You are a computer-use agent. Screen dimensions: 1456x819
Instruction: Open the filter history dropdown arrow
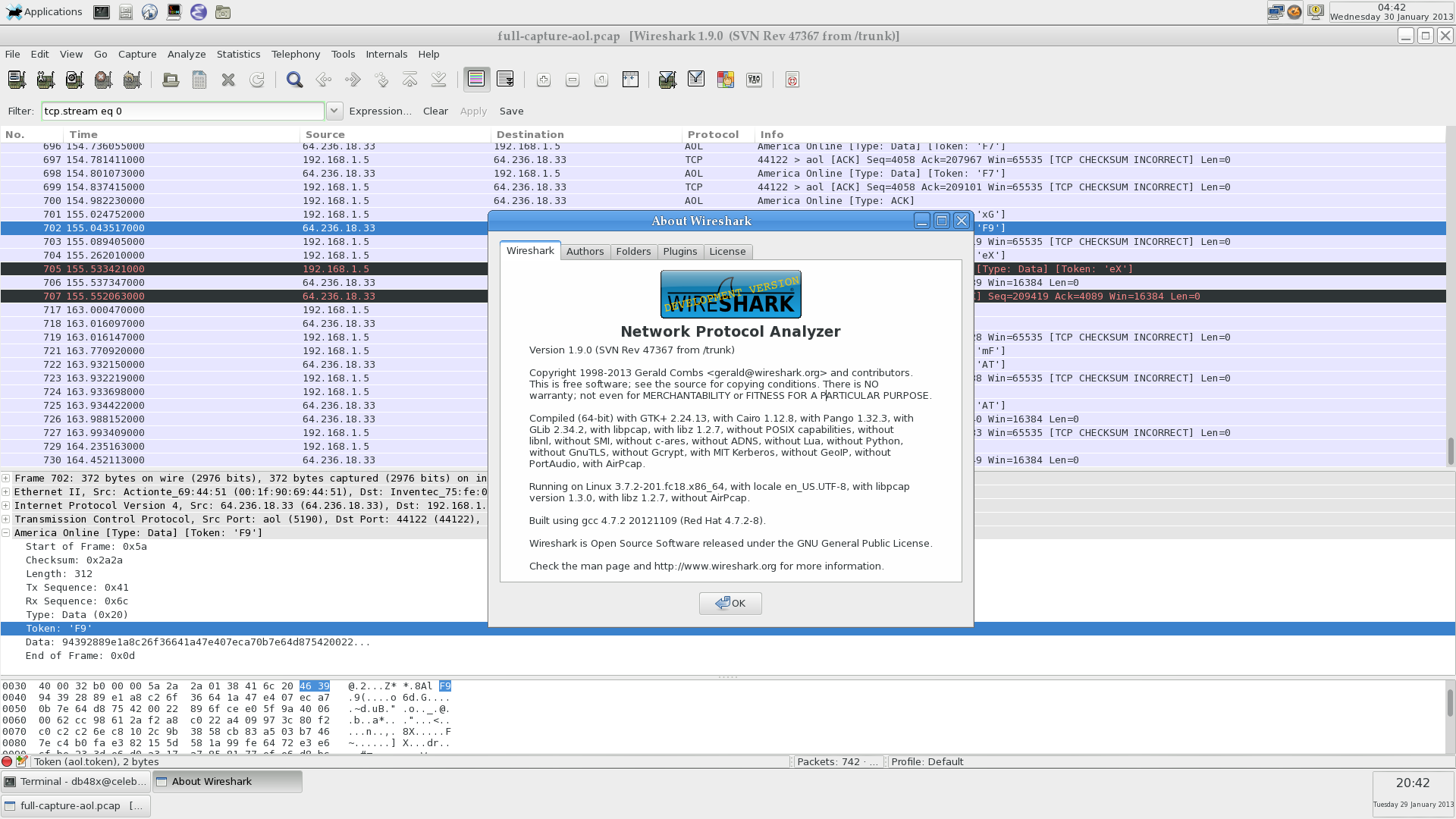[x=334, y=111]
